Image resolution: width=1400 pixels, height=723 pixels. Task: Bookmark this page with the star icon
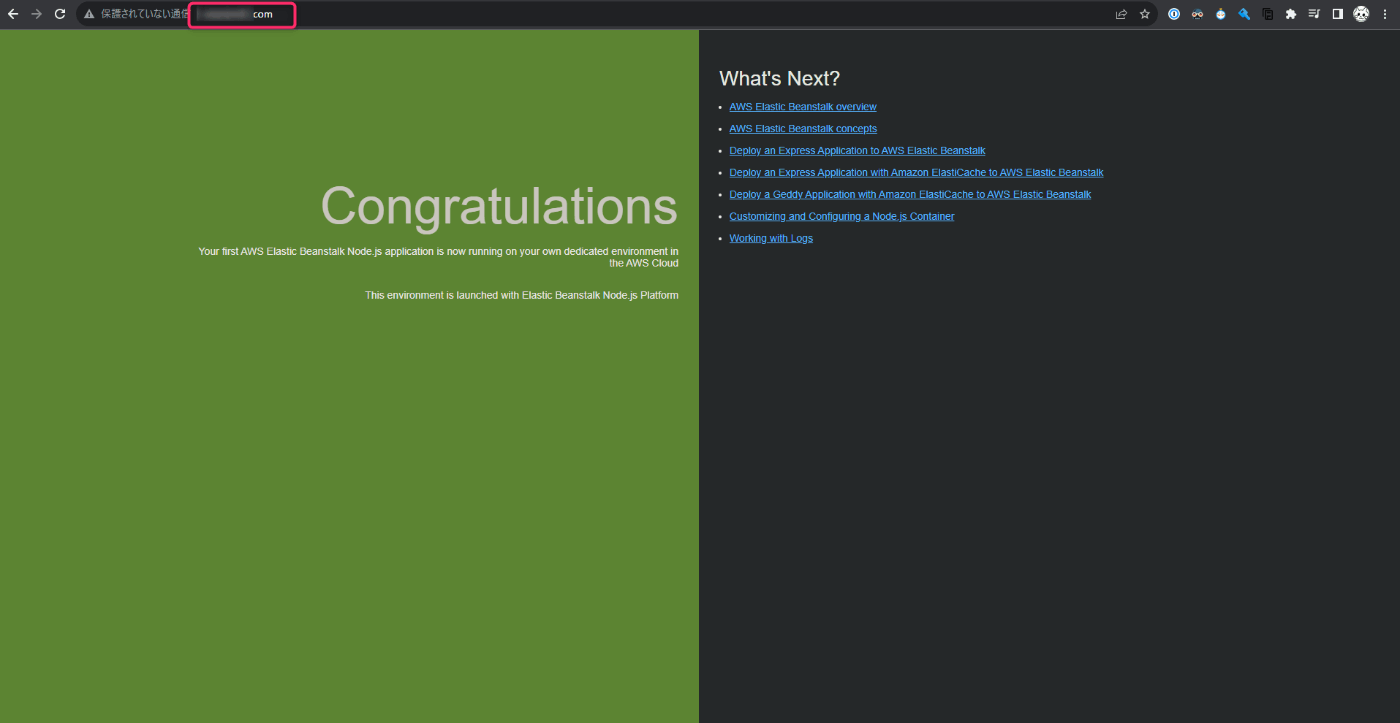pos(1145,14)
